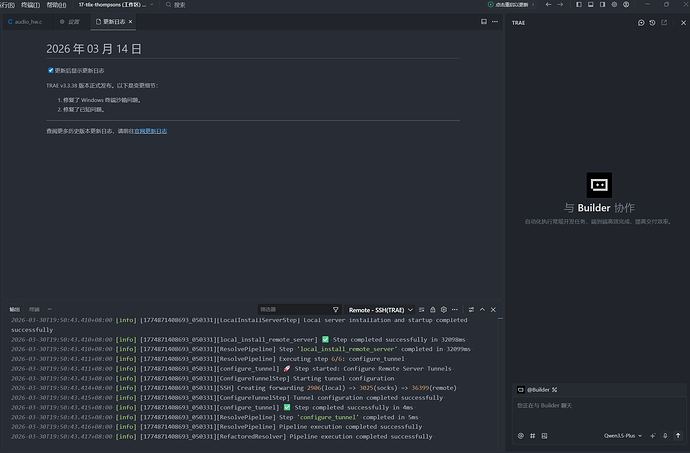Click the title bar search box

coord(176,5)
